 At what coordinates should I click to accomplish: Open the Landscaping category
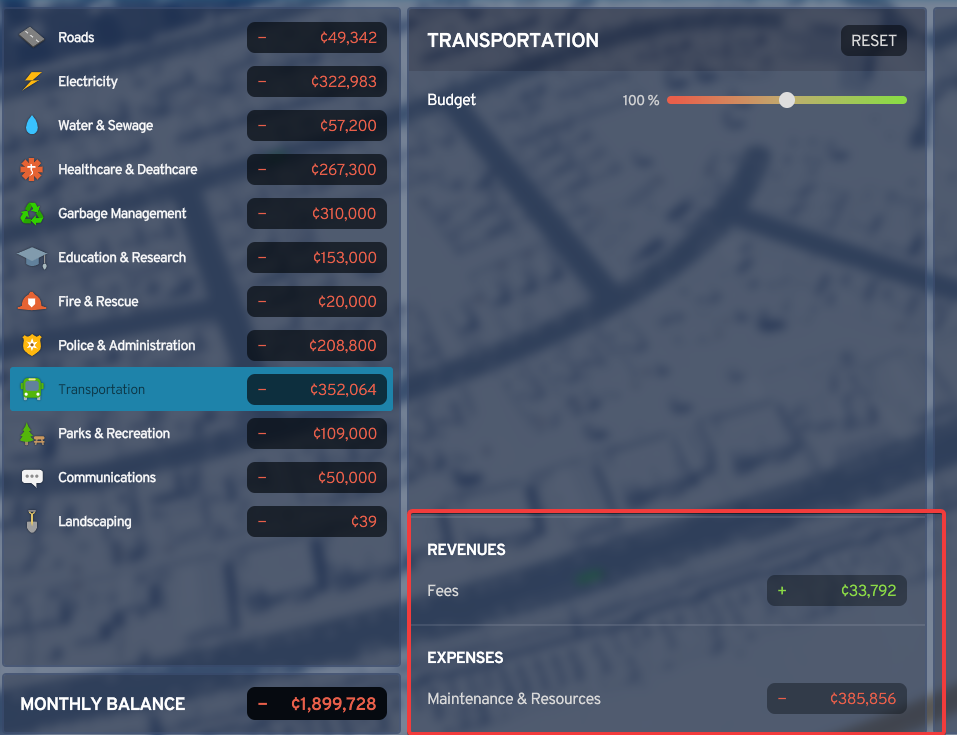pos(201,521)
